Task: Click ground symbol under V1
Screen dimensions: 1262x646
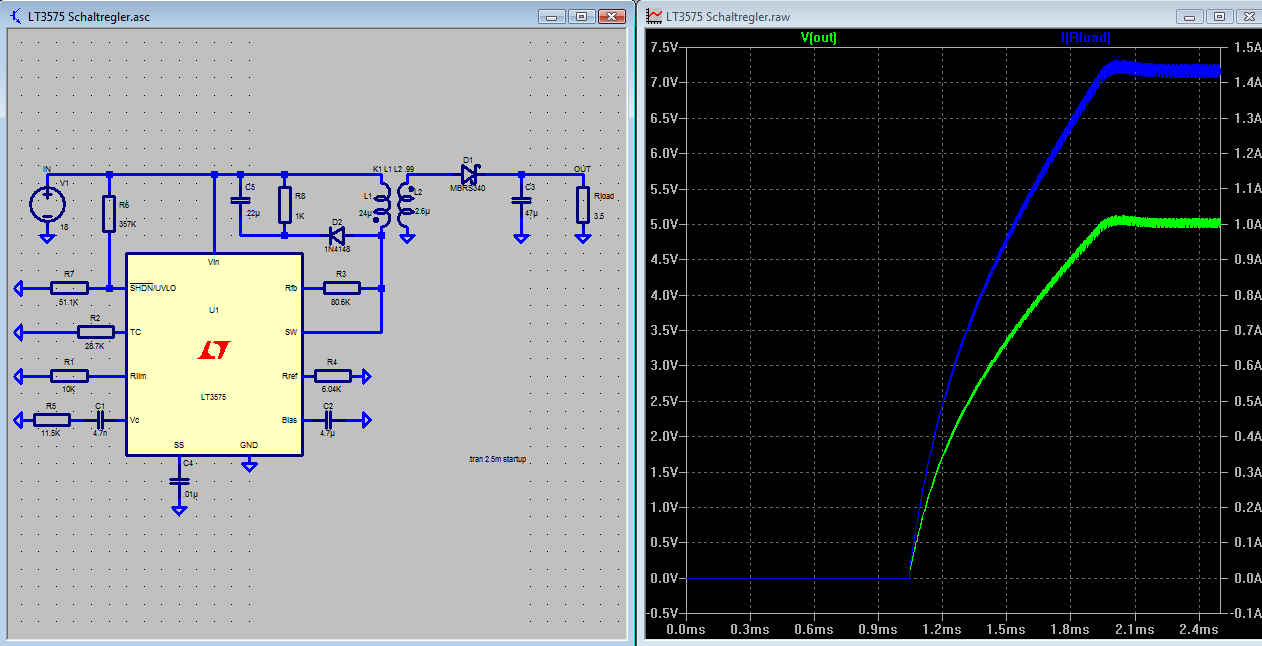Action: [x=46, y=238]
